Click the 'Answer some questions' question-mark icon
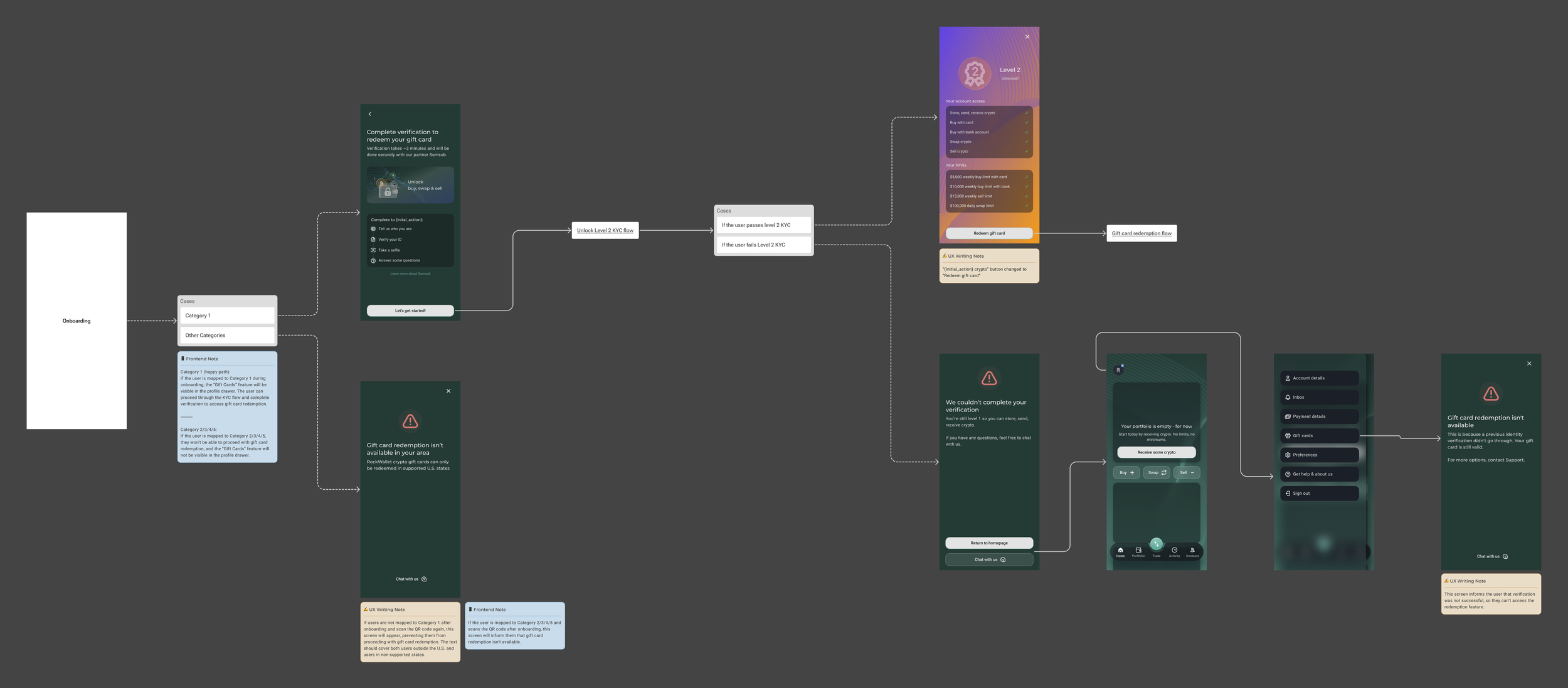Viewport: 1568px width, 688px height. [x=373, y=261]
